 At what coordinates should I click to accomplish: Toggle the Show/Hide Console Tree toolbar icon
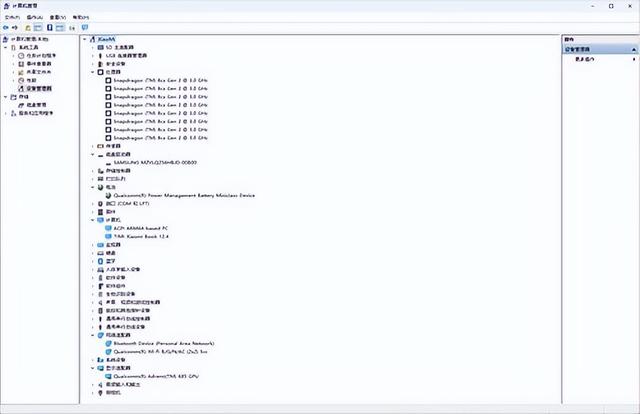tap(38, 28)
